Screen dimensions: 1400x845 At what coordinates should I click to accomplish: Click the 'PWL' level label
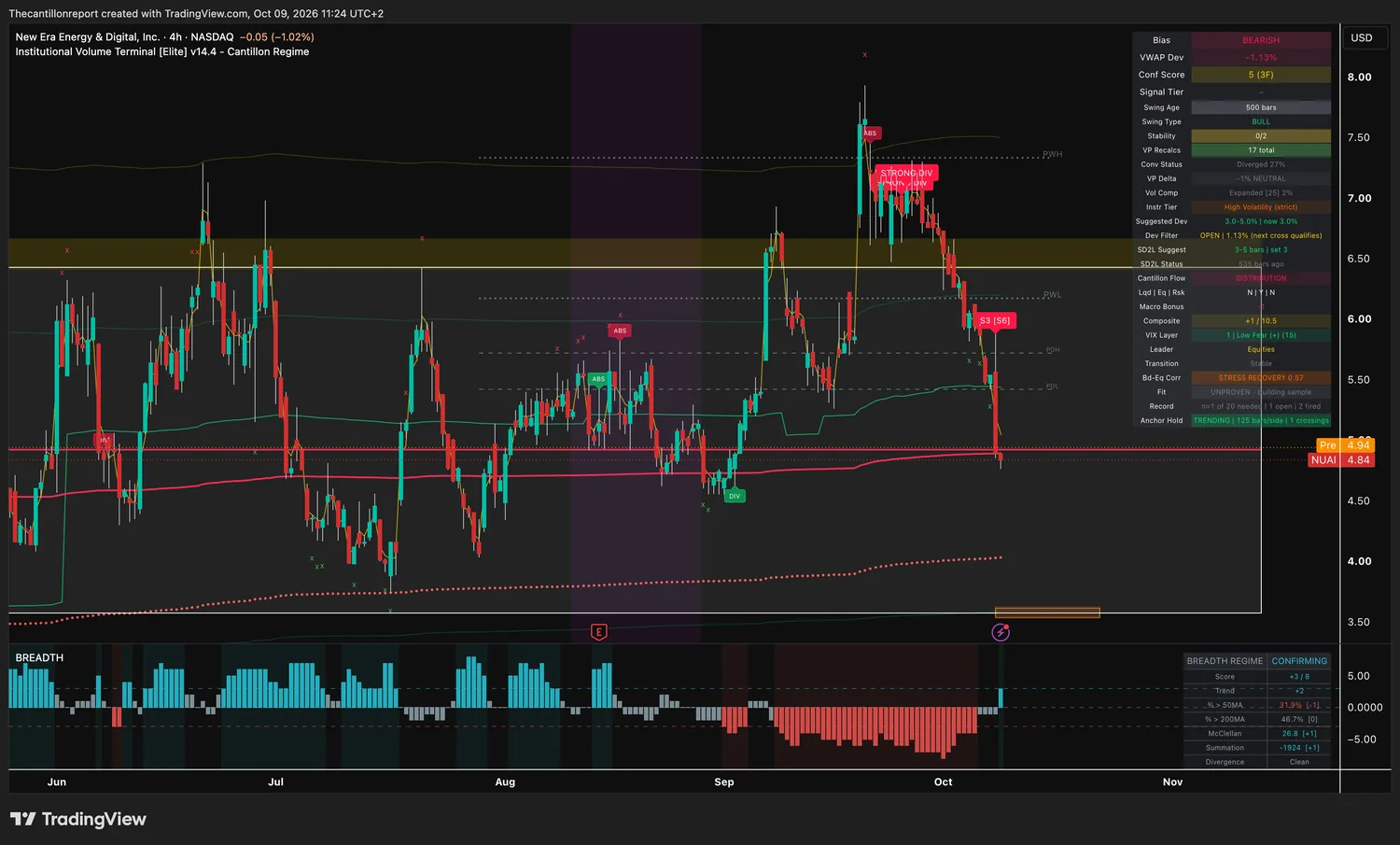[1052, 295]
